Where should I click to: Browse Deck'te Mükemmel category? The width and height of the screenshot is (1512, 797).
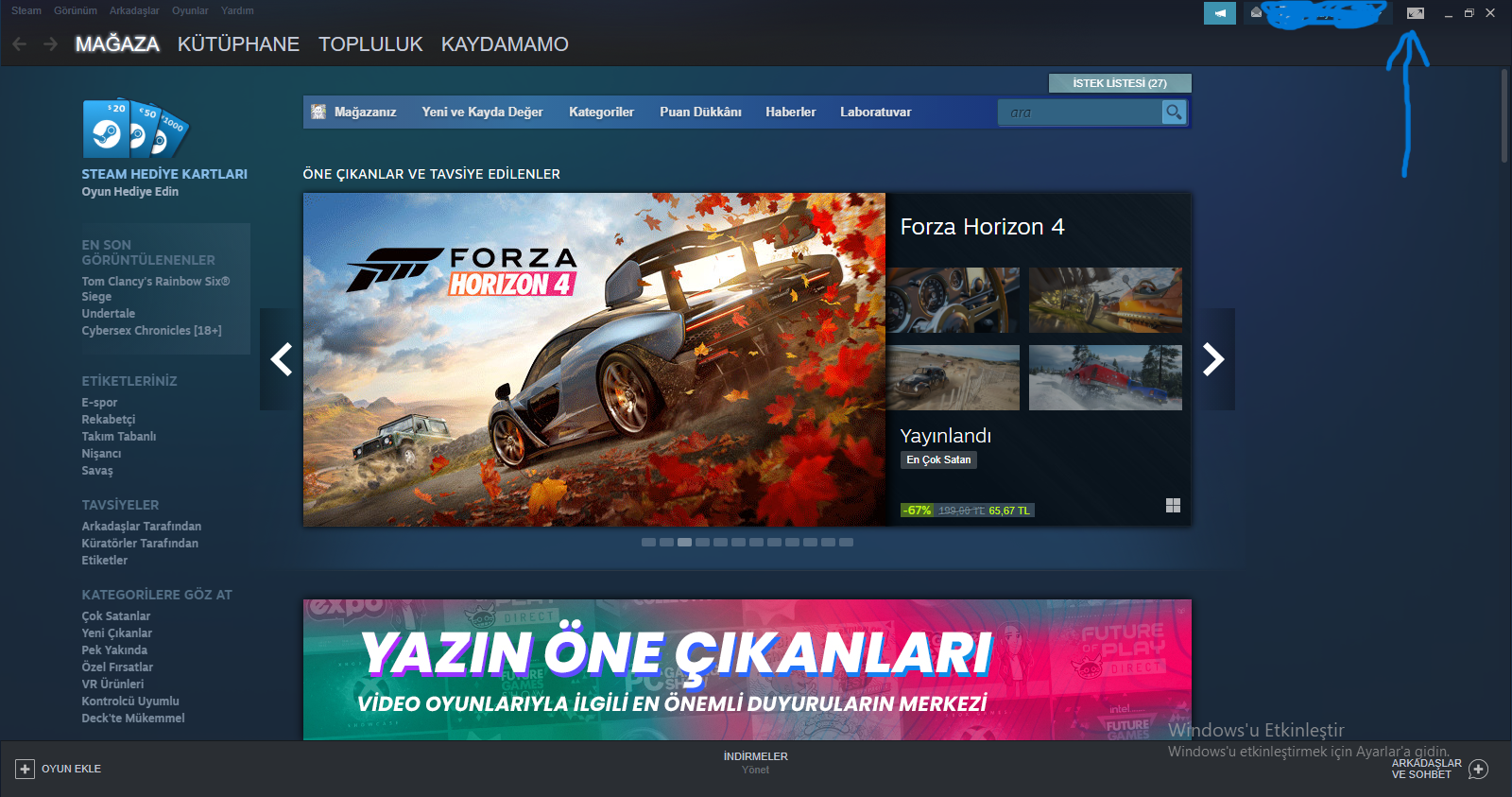point(133,719)
